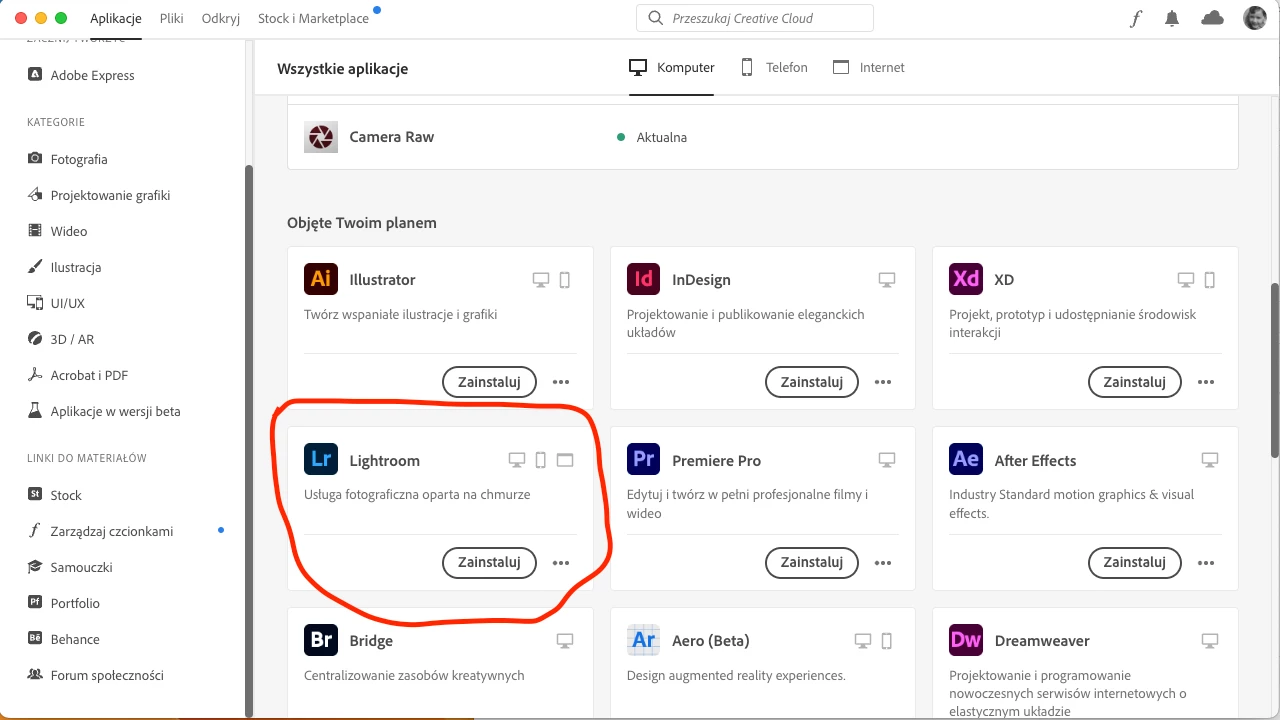Open the Wideo category
The width and height of the screenshot is (1280, 720).
pyautogui.click(x=57, y=231)
